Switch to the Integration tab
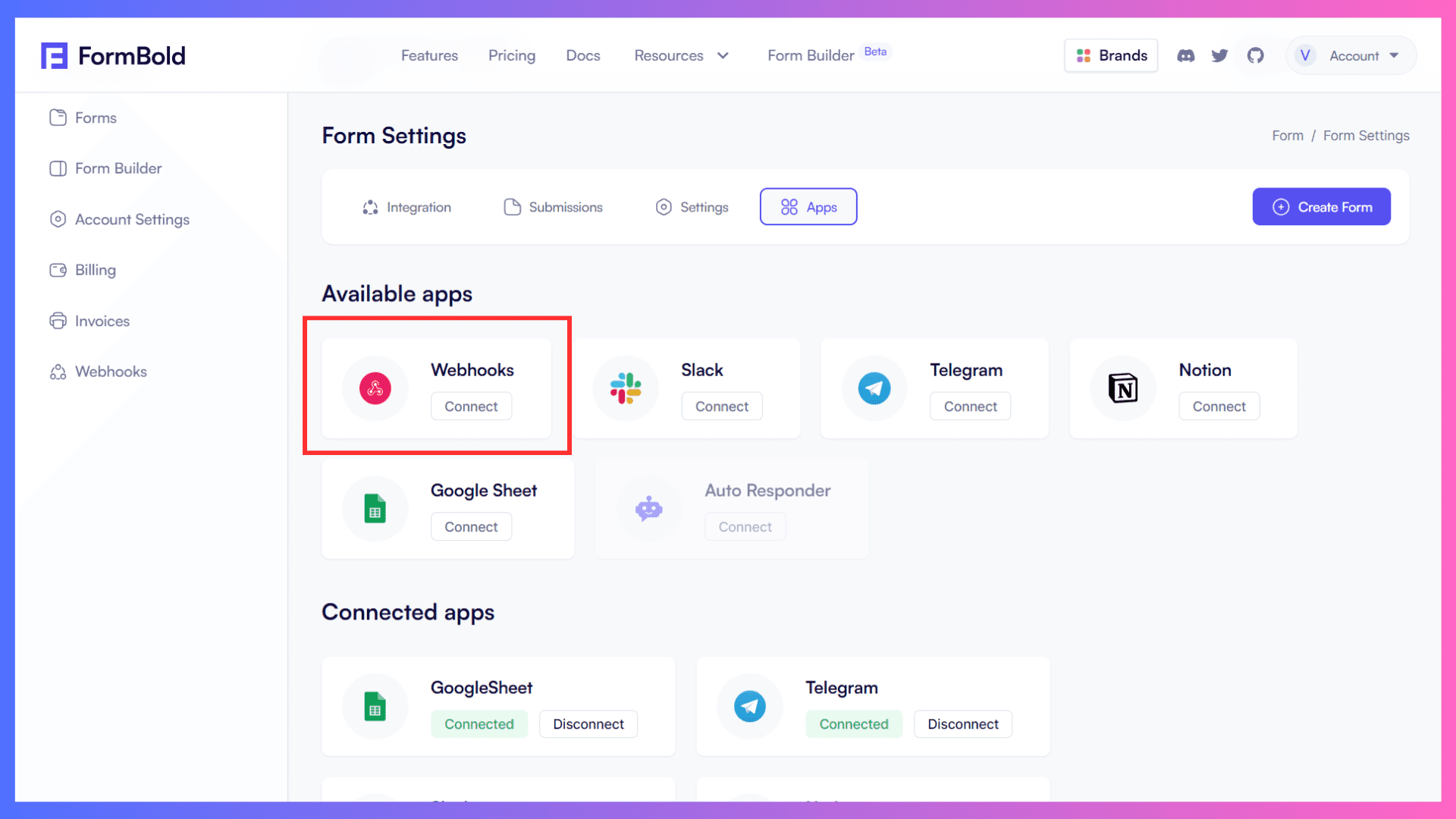 point(406,207)
